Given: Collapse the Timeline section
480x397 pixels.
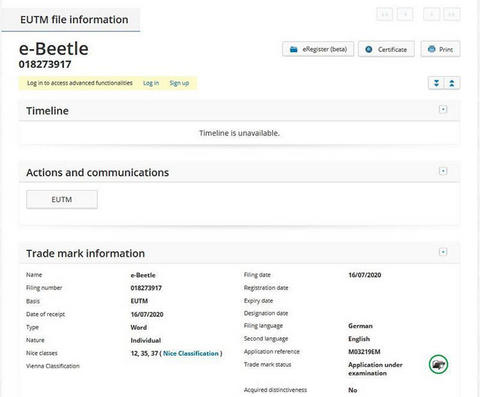Looking at the screenshot, I should [443, 109].
